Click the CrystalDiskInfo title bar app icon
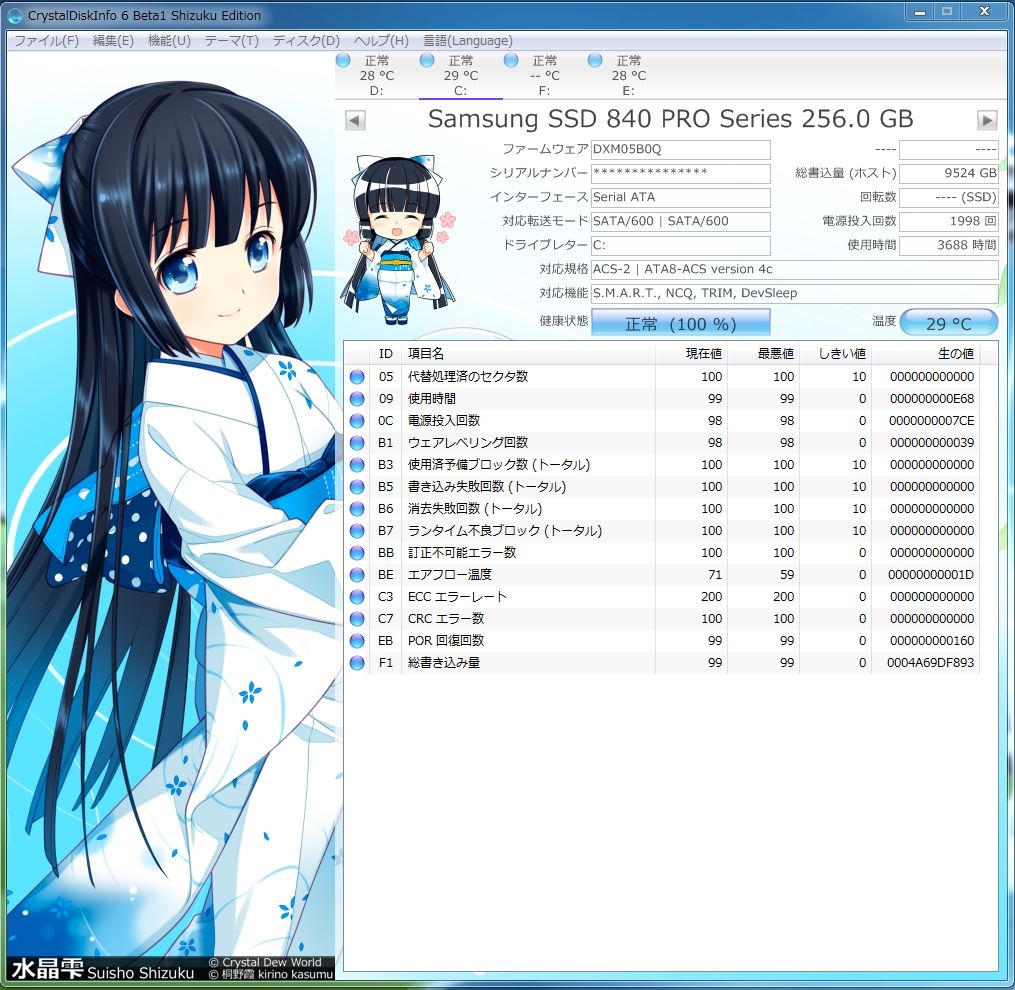Image resolution: width=1015 pixels, height=990 pixels. pyautogui.click(x=15, y=15)
